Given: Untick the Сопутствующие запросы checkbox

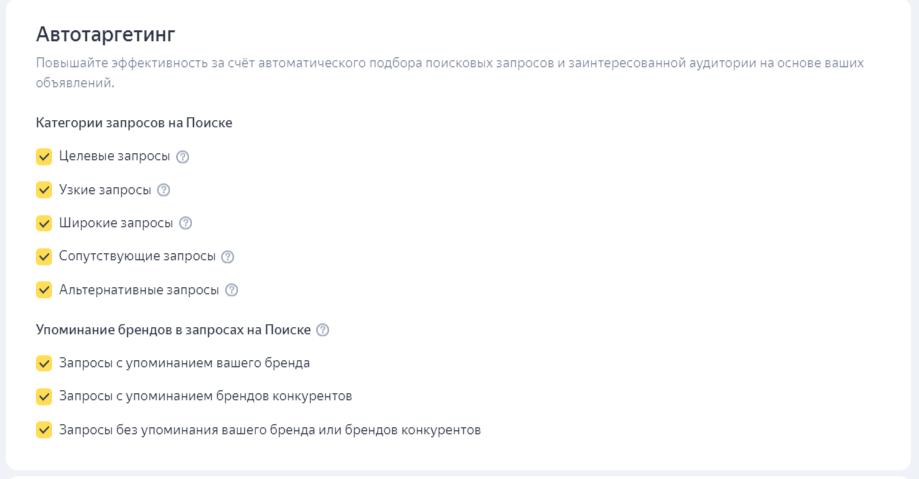Looking at the screenshot, I should pyautogui.click(x=44, y=256).
